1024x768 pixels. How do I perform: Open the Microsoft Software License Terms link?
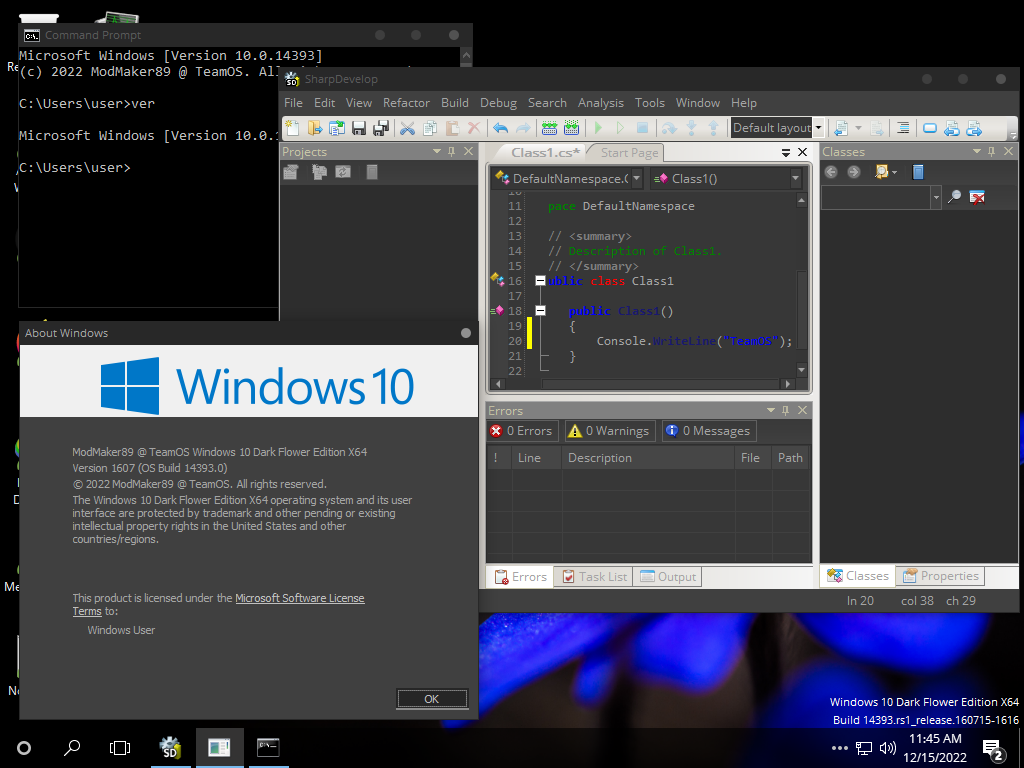point(299,598)
